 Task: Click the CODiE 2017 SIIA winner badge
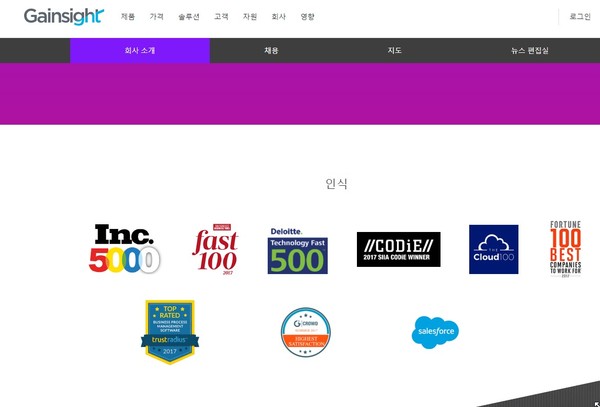pyautogui.click(x=398, y=249)
